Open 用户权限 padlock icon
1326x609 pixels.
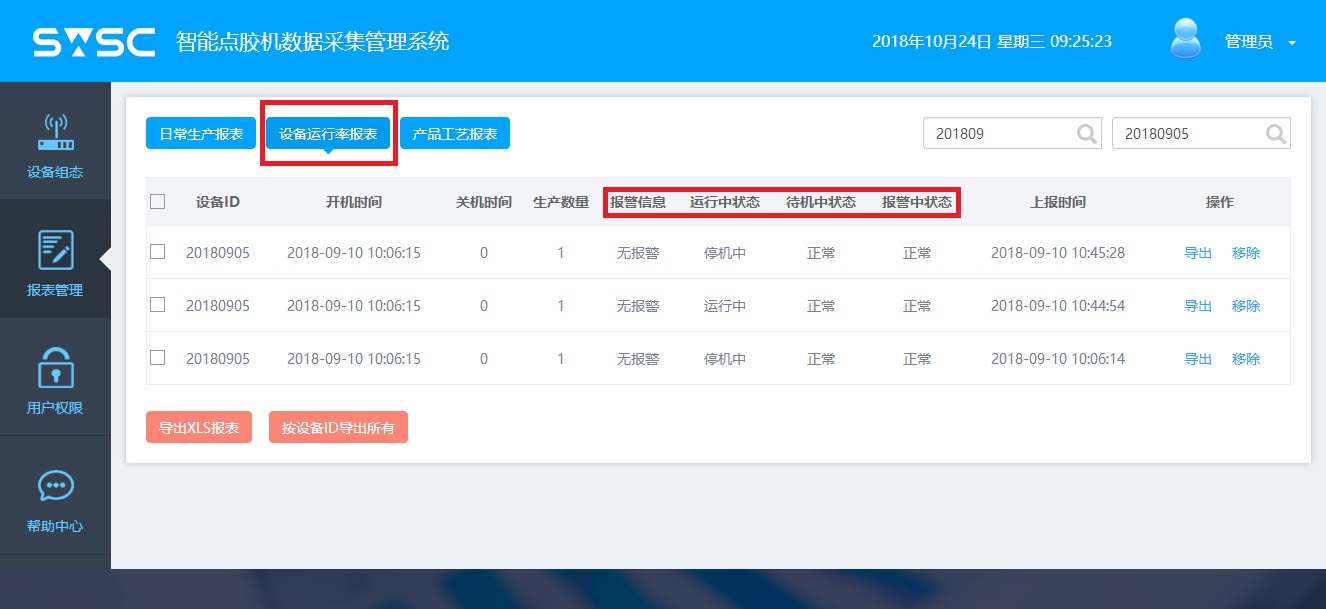(x=55, y=369)
